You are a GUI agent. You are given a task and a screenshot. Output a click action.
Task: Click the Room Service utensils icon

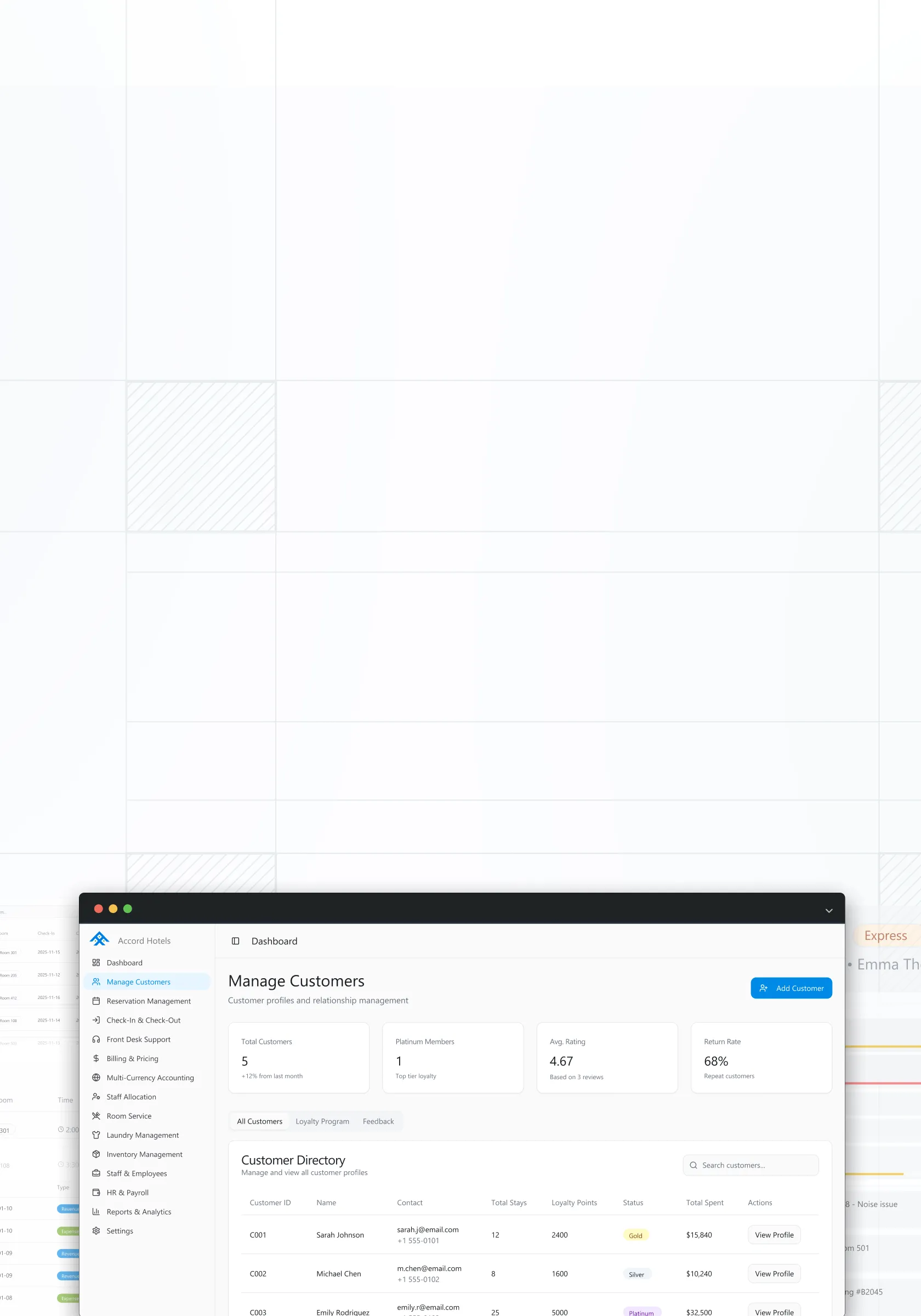coord(96,1115)
